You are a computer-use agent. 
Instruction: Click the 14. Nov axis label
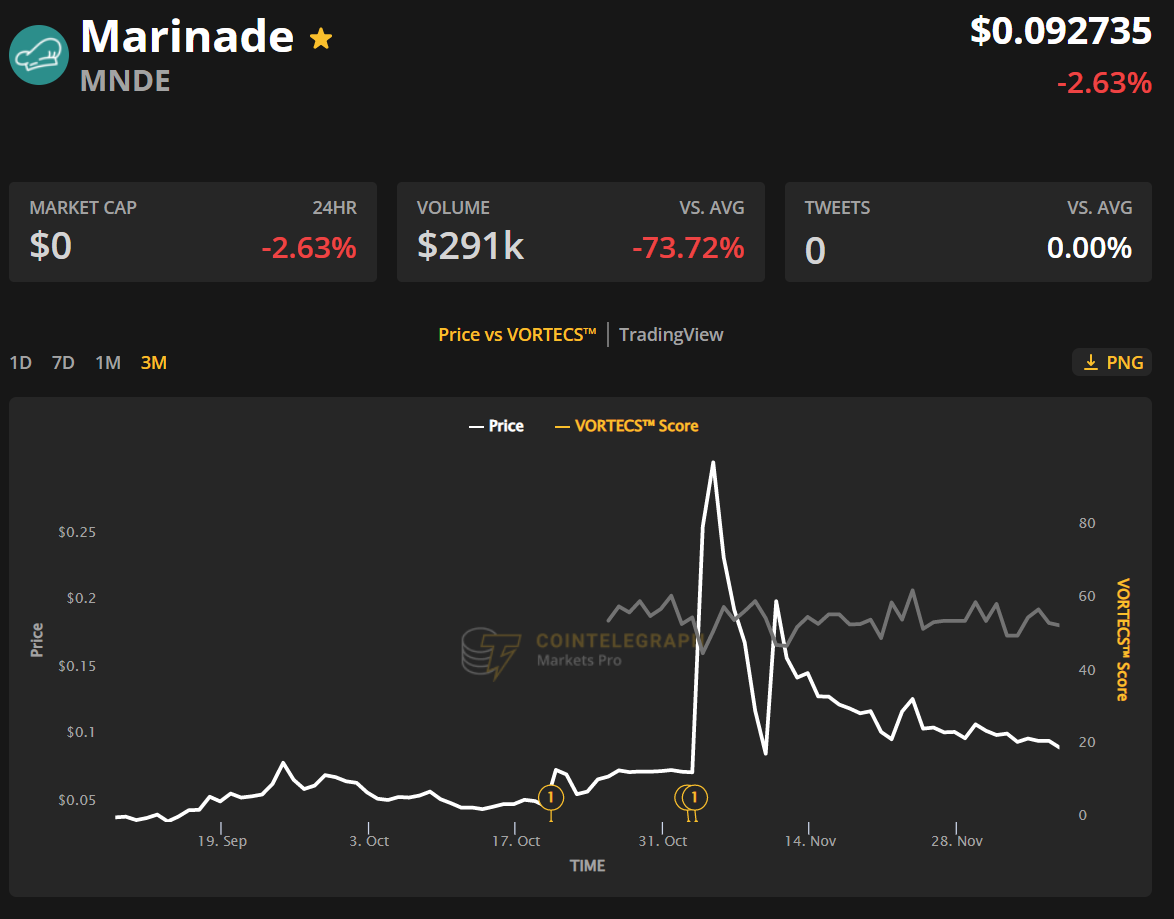pos(810,841)
